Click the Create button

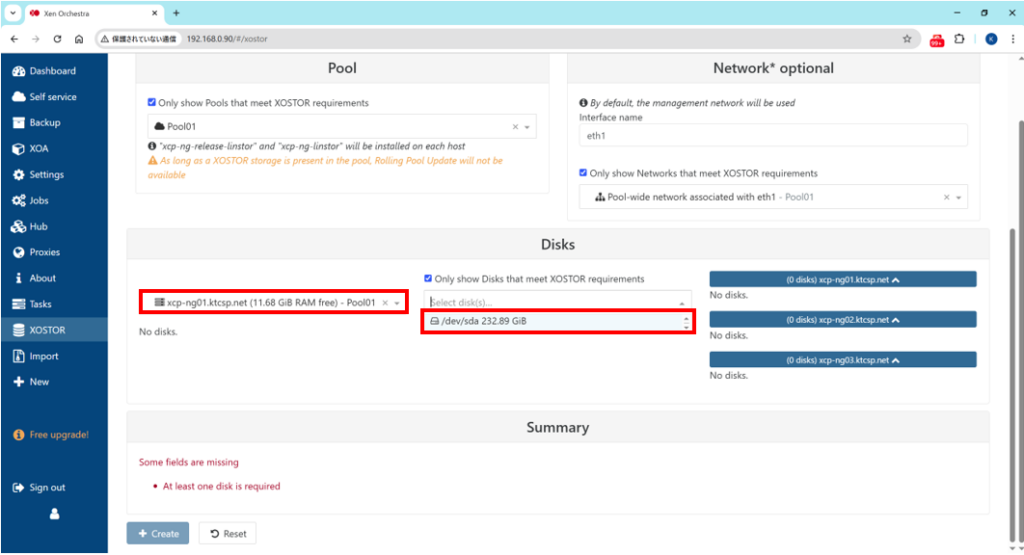[x=157, y=534]
